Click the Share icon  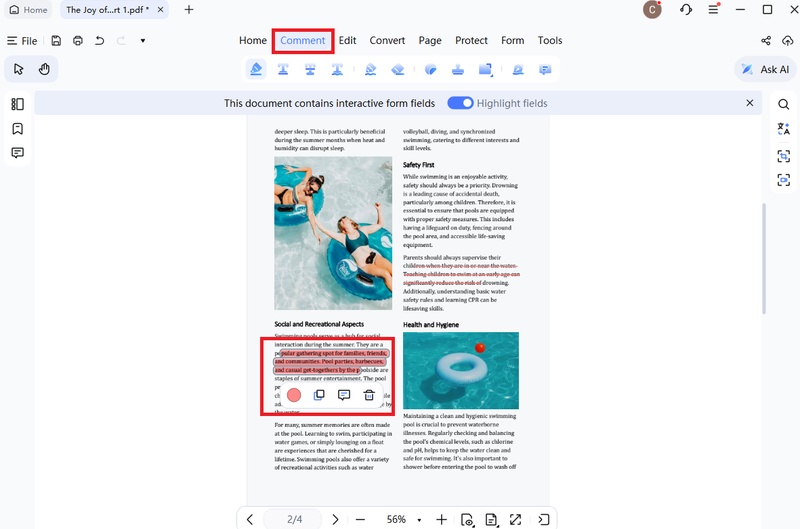tap(766, 40)
